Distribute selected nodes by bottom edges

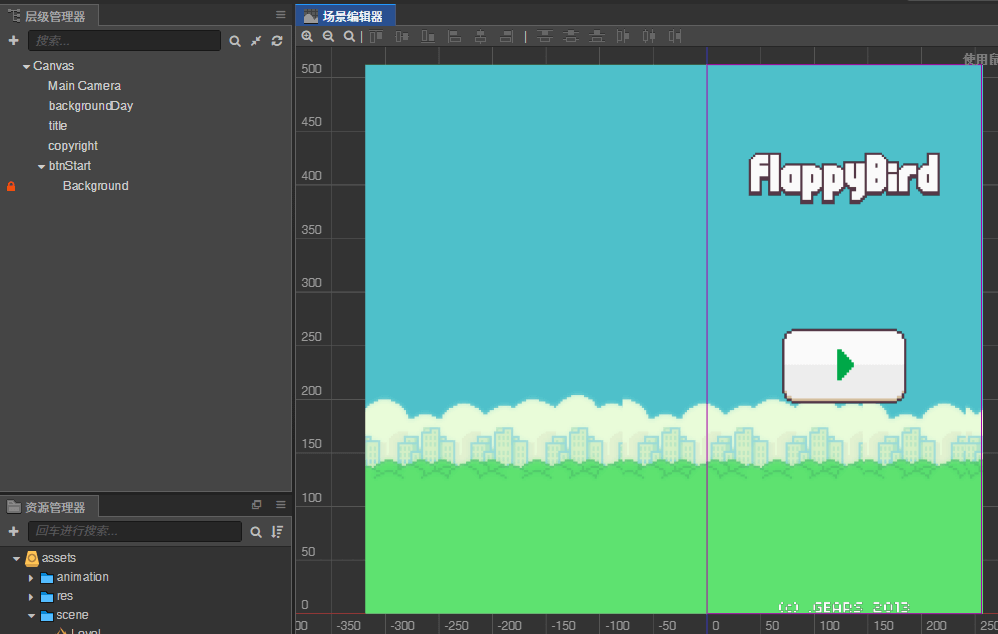[596, 36]
